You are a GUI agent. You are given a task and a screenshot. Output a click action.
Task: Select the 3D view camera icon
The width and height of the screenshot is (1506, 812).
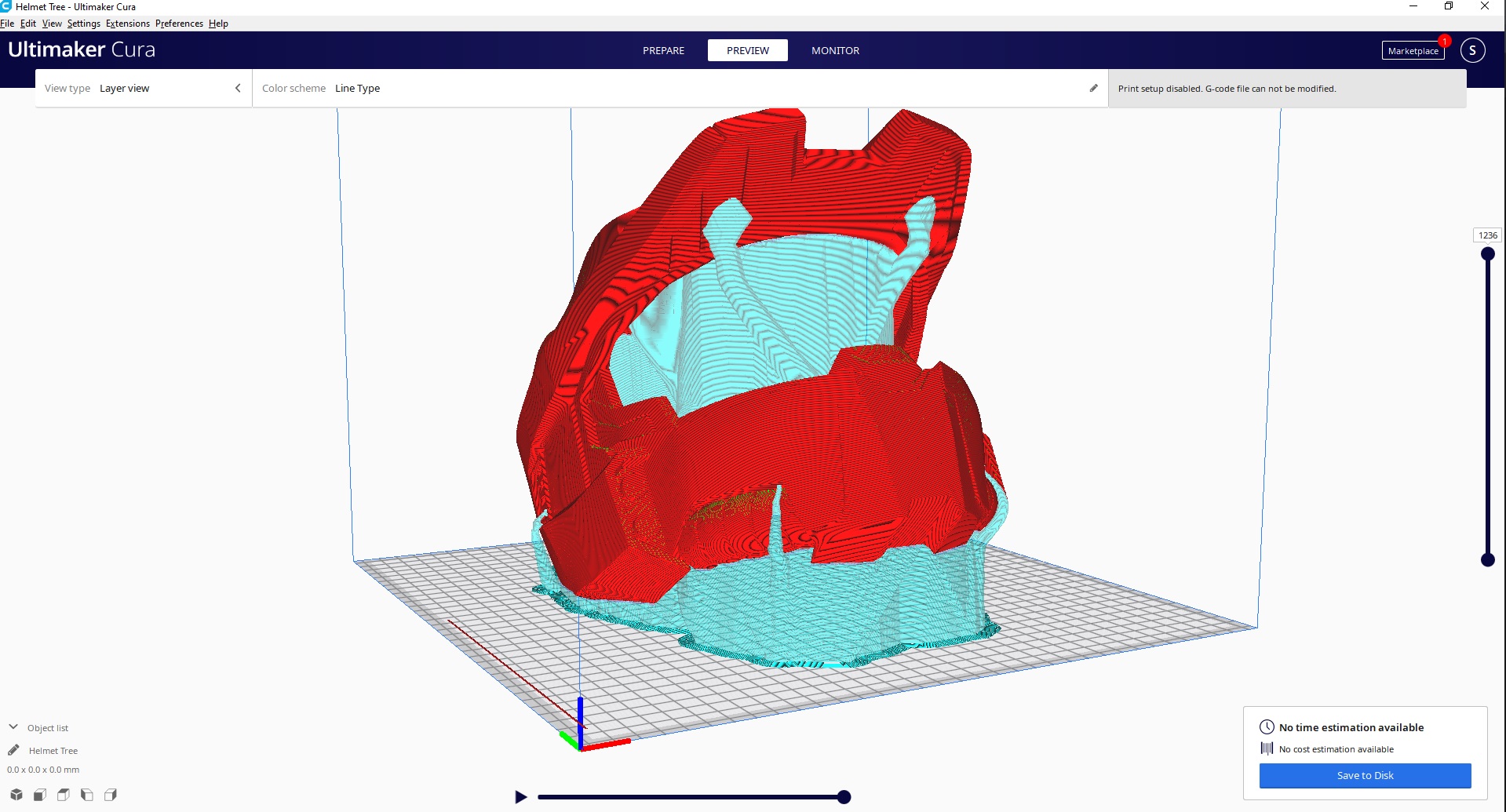pyautogui.click(x=16, y=795)
